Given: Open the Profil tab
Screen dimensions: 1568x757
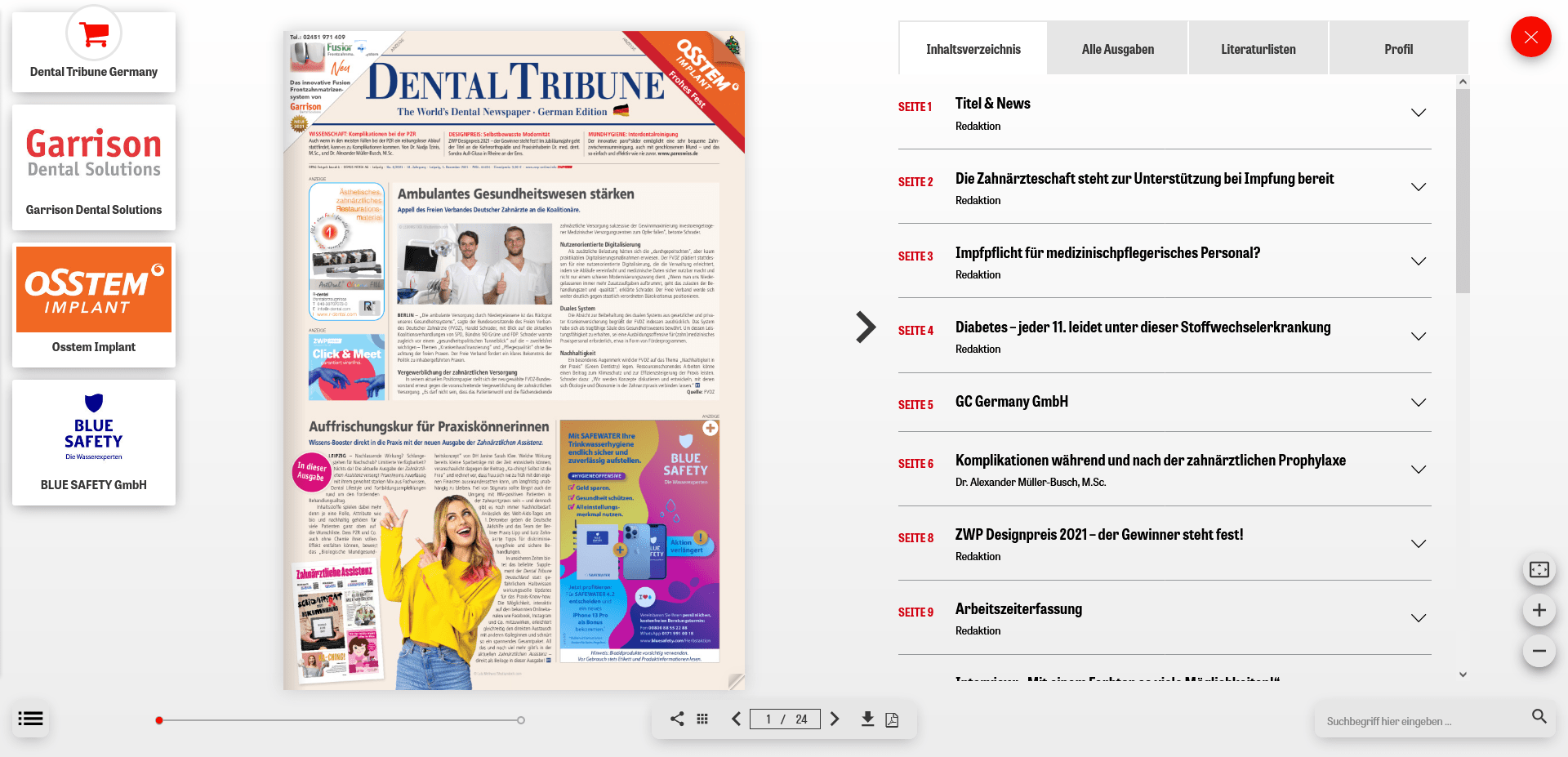Looking at the screenshot, I should point(1398,49).
